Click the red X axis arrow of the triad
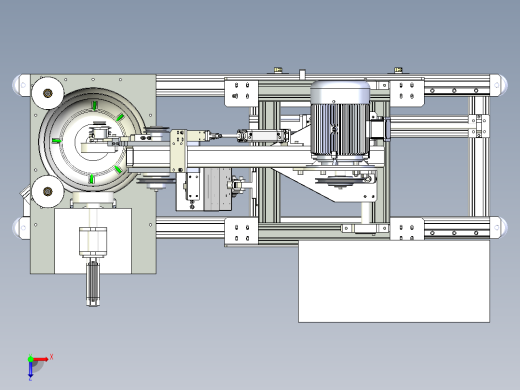This screenshot has width=520, height=390. tap(41, 359)
